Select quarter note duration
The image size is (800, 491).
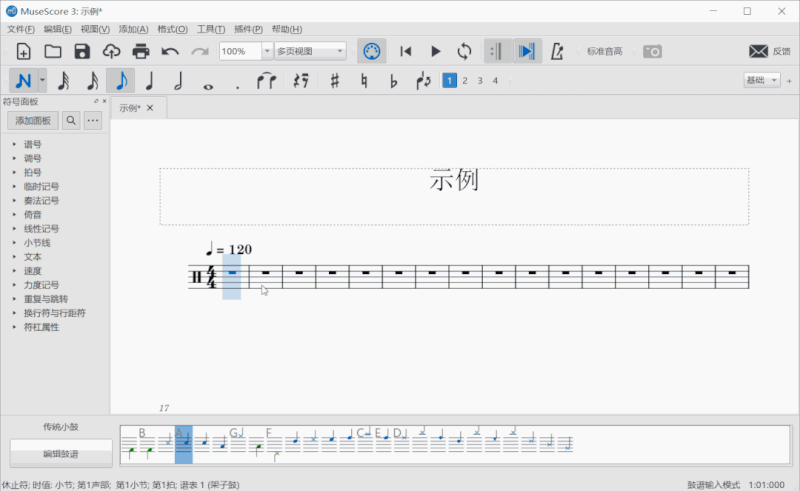pyautogui.click(x=149, y=81)
